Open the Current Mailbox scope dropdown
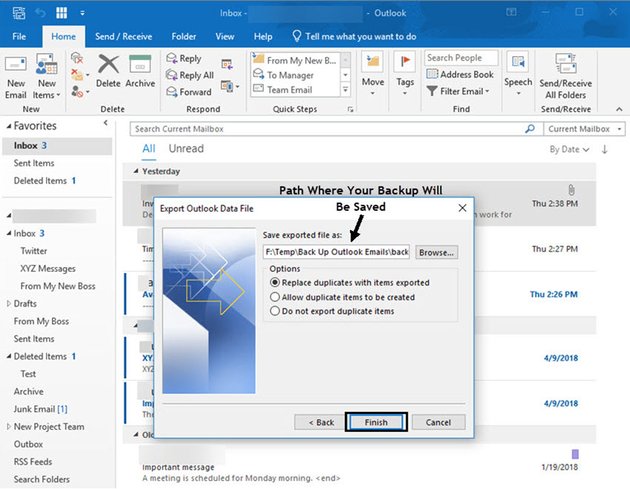Viewport: 630px width, 489px height. pos(584,129)
